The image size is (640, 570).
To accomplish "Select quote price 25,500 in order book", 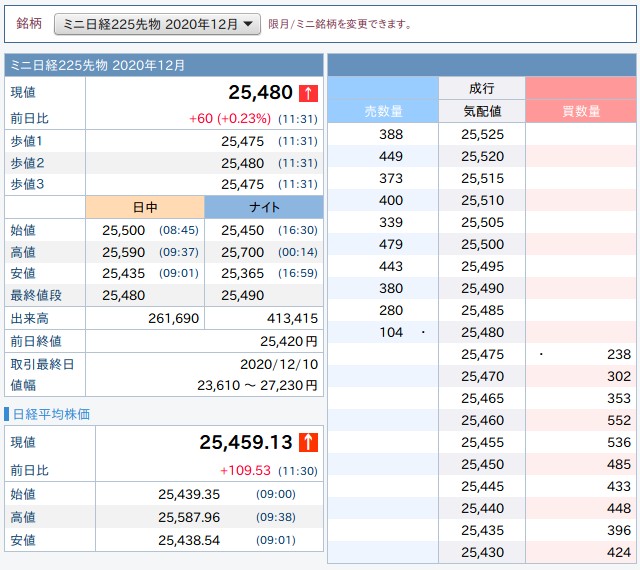I will (x=482, y=244).
